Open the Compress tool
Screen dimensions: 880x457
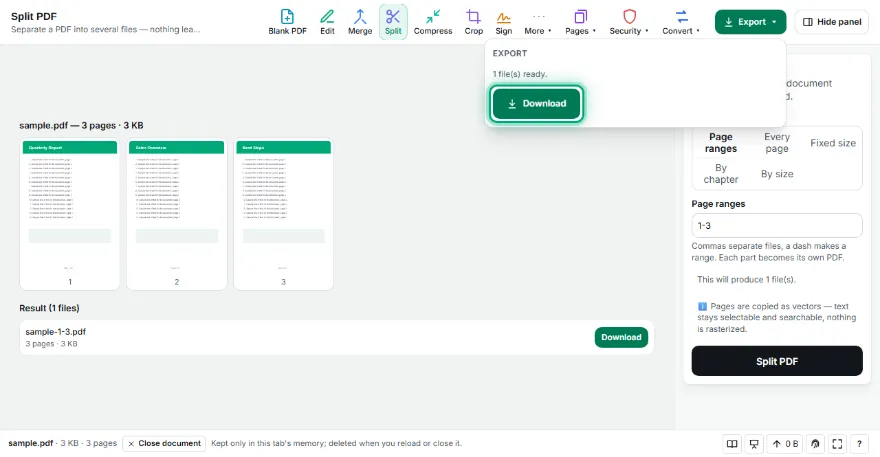pyautogui.click(x=433, y=22)
